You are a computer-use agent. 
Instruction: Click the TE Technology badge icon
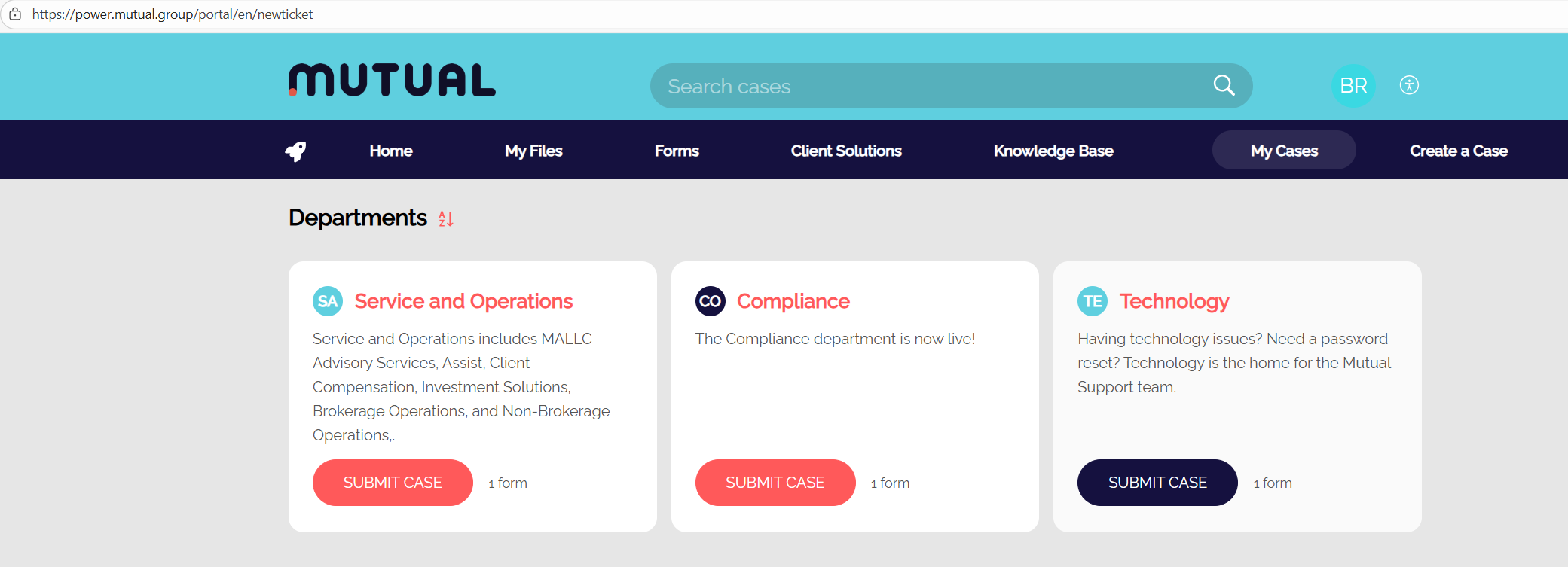1092,301
